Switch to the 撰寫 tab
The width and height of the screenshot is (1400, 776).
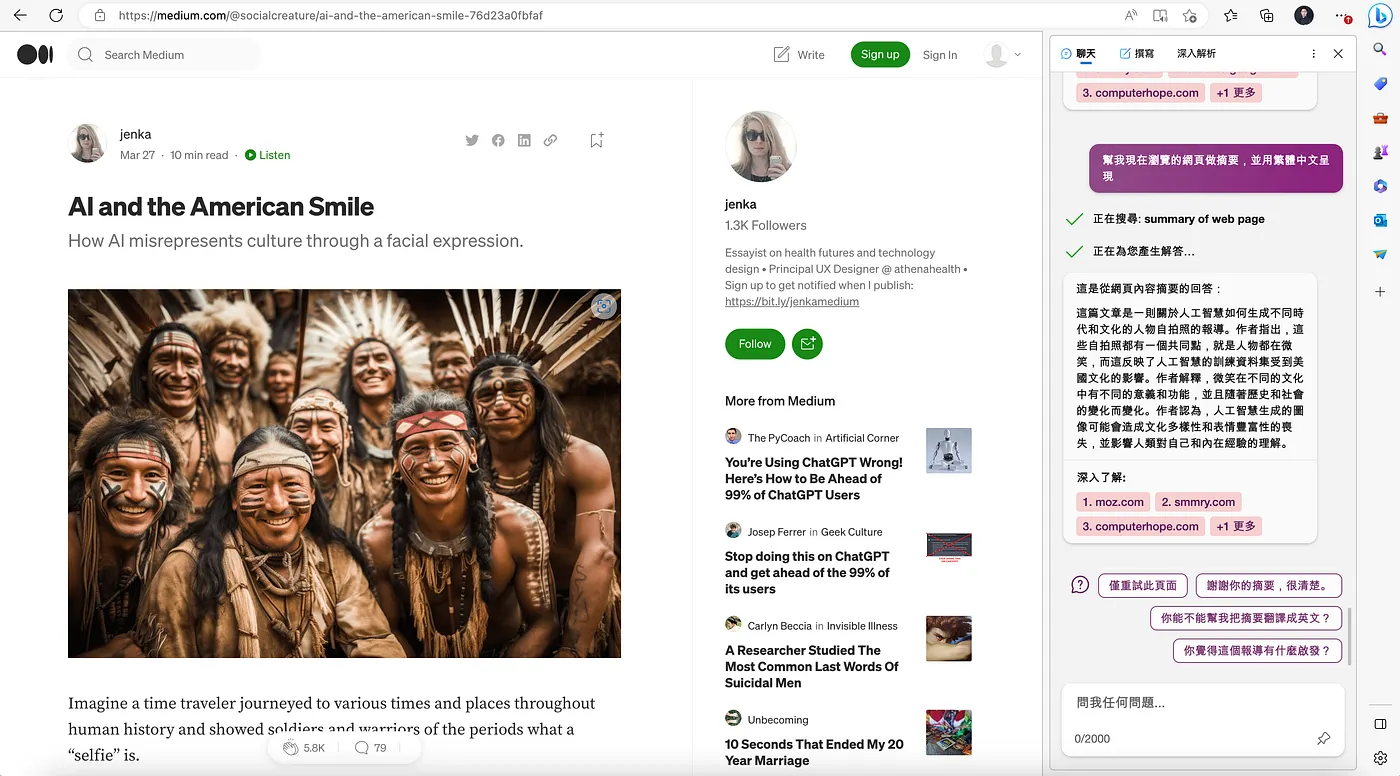1136,54
